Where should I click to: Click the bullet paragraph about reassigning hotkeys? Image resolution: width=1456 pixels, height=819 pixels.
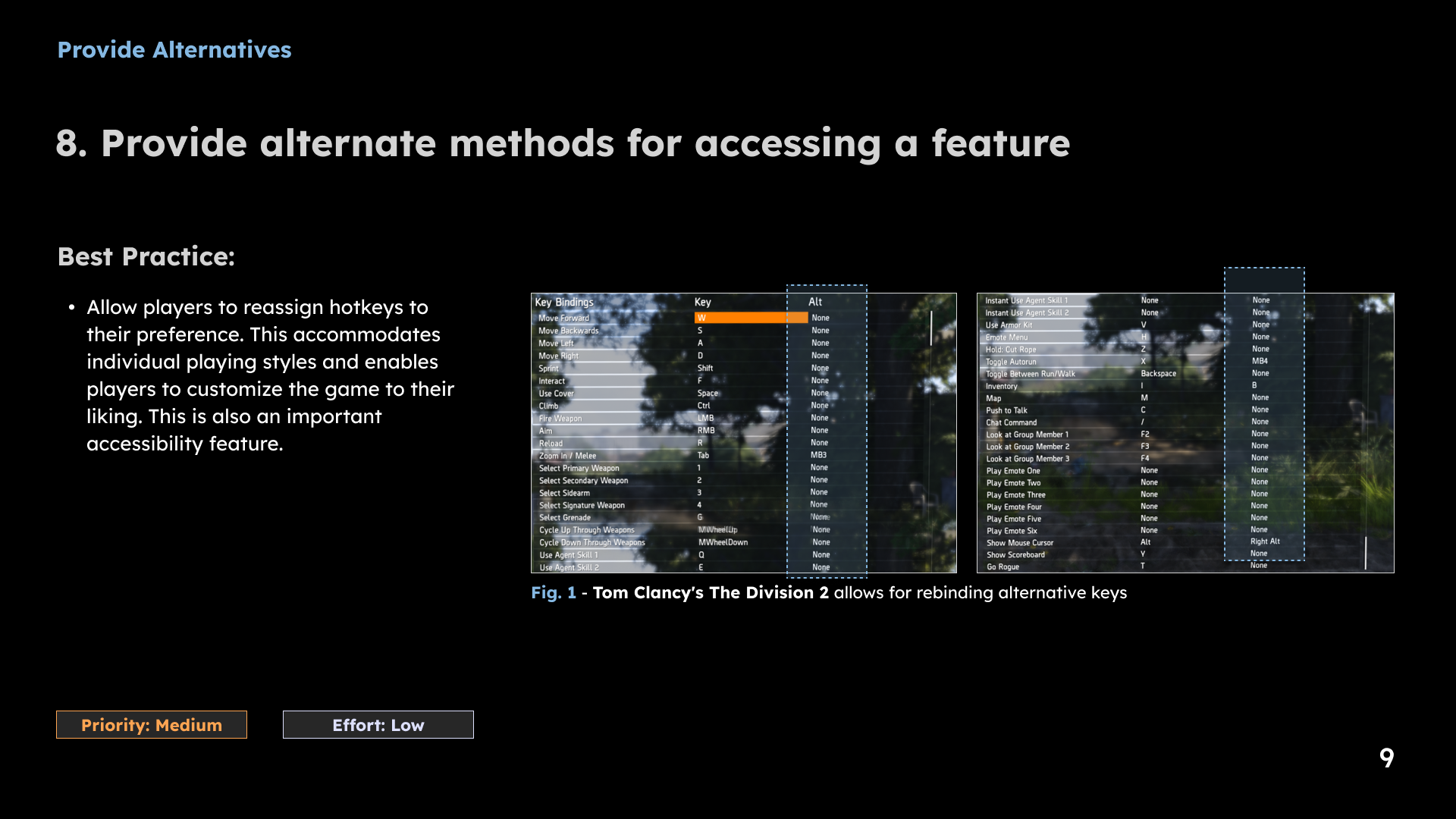point(271,375)
